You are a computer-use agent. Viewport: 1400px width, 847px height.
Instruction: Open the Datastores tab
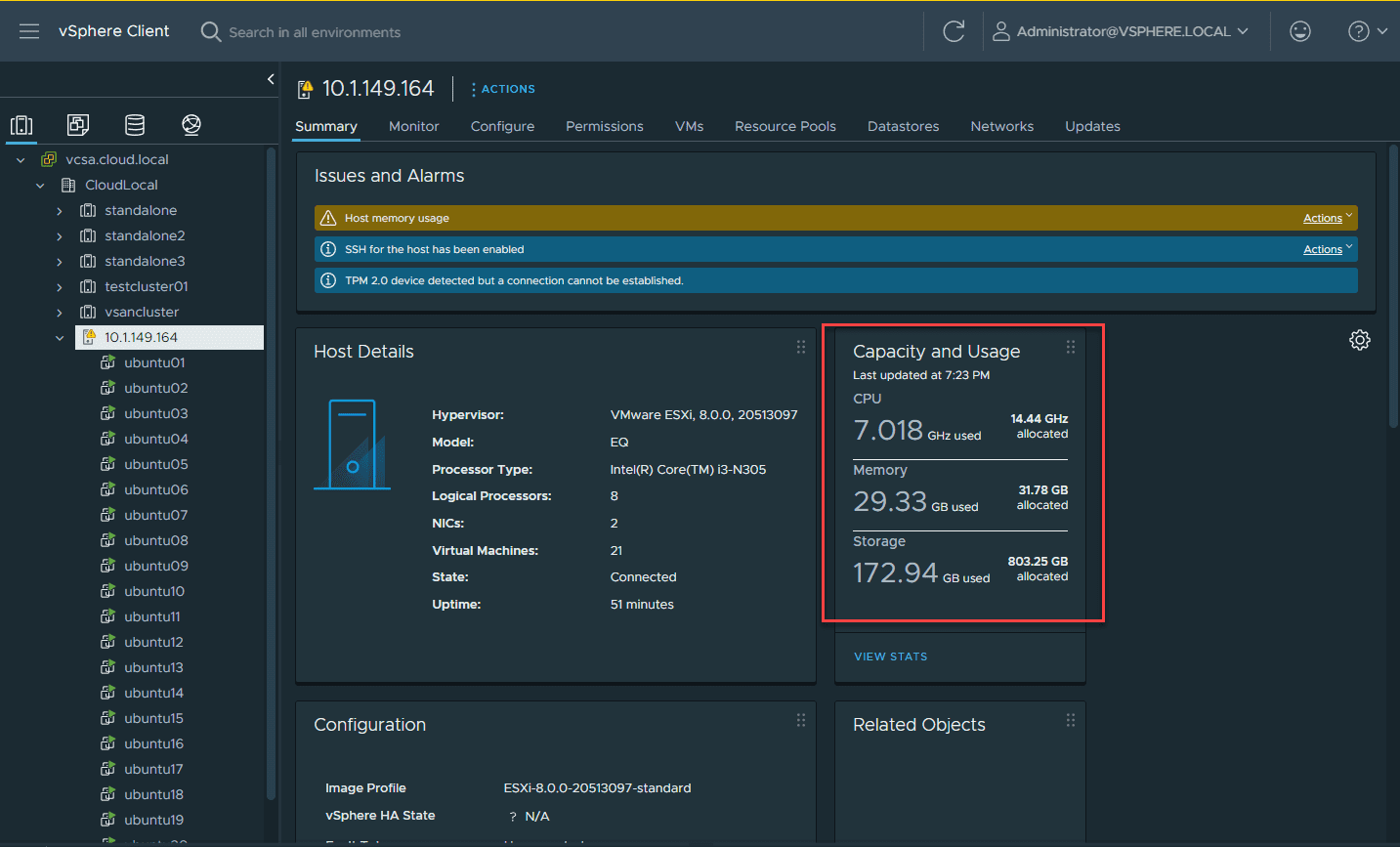point(903,126)
